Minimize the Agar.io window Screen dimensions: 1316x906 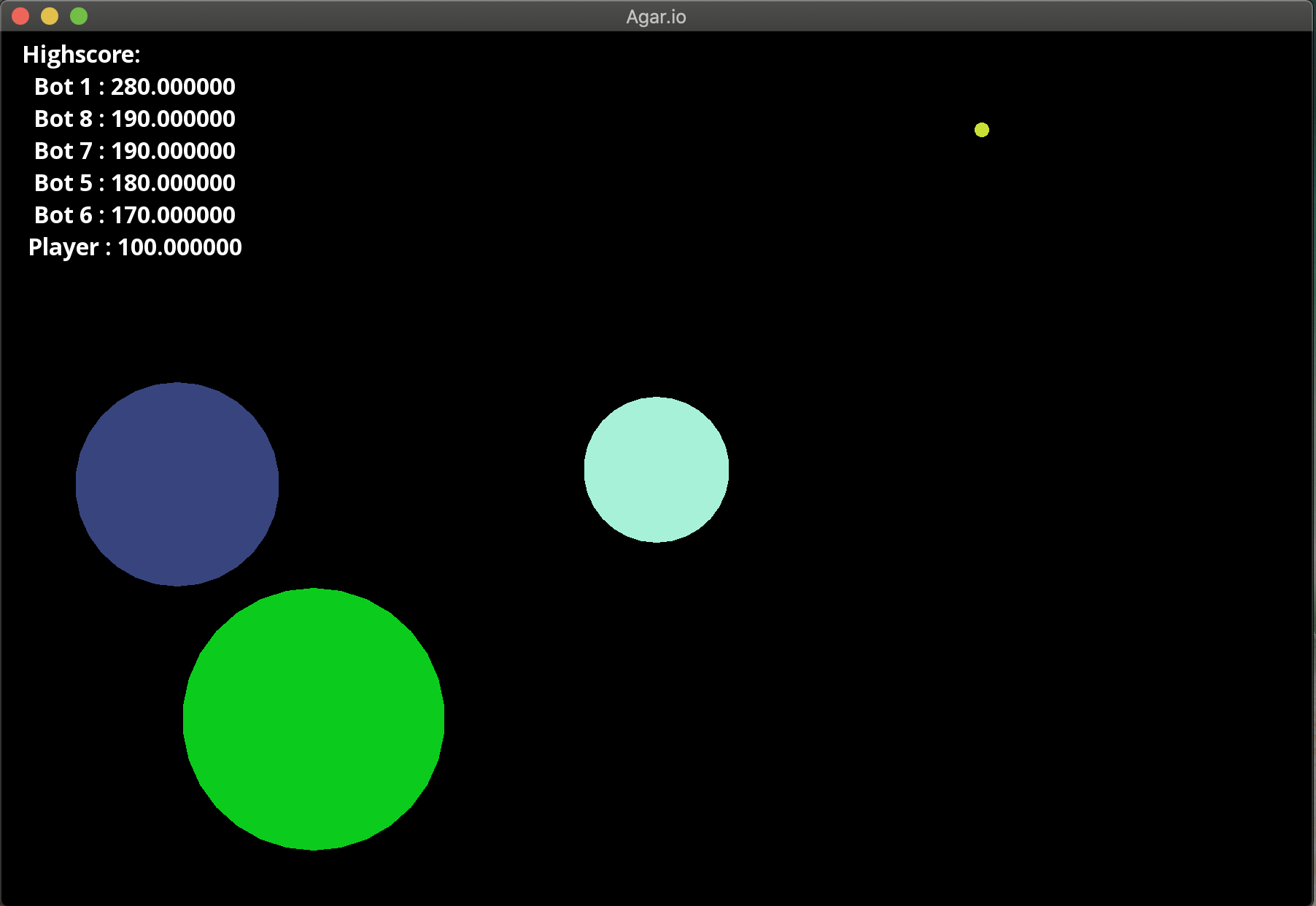[50, 16]
